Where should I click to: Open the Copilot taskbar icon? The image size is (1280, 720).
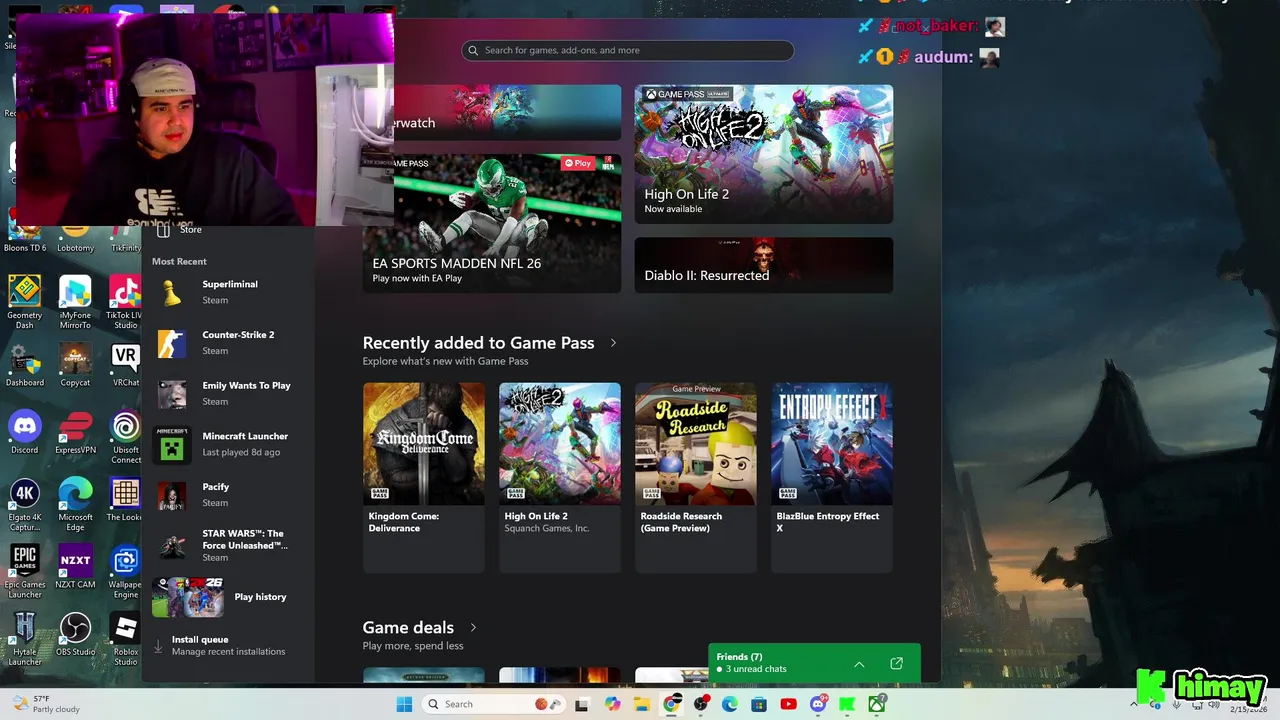point(613,704)
